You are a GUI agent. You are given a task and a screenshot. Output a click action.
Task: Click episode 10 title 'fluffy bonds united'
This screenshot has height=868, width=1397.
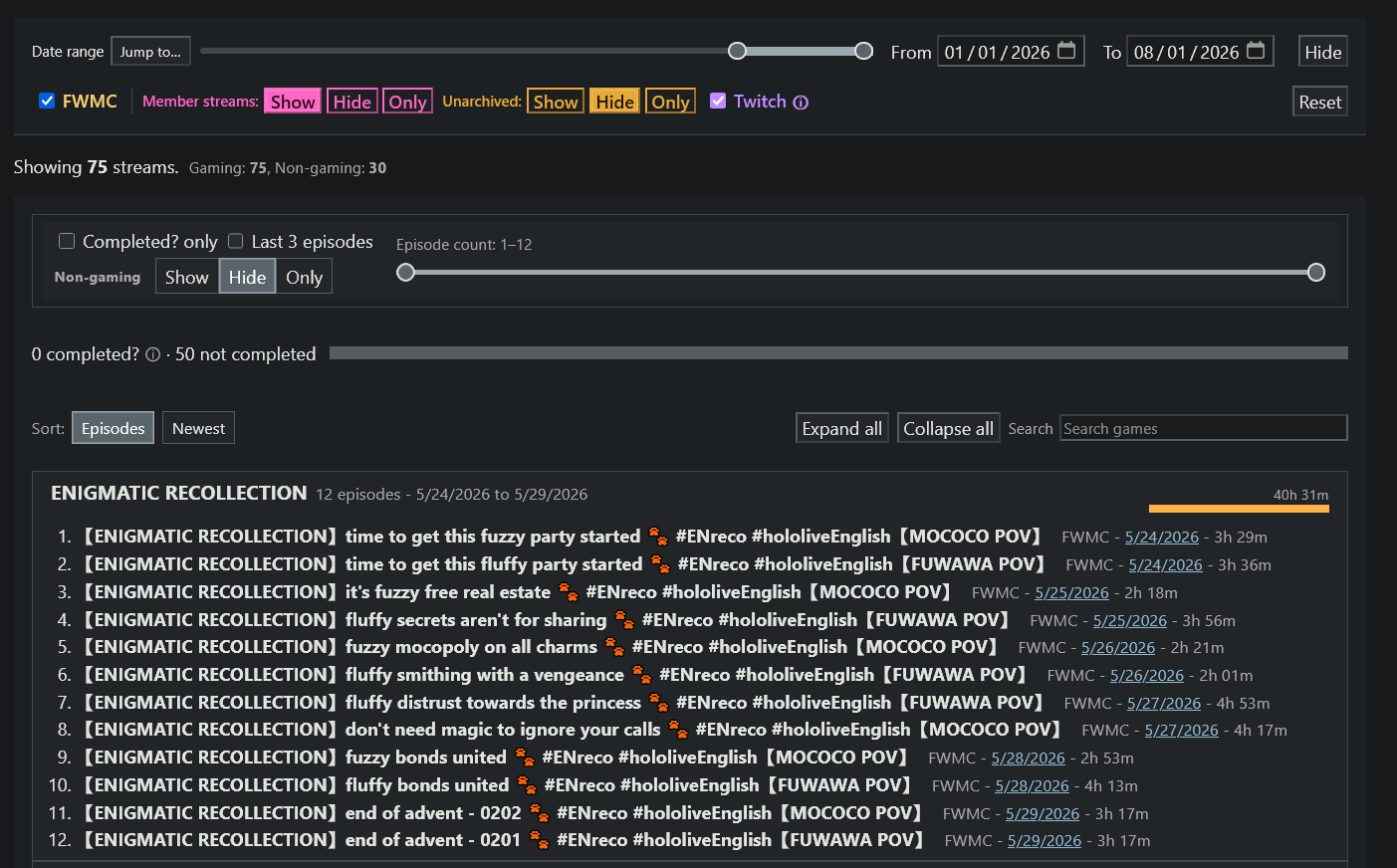point(497,785)
